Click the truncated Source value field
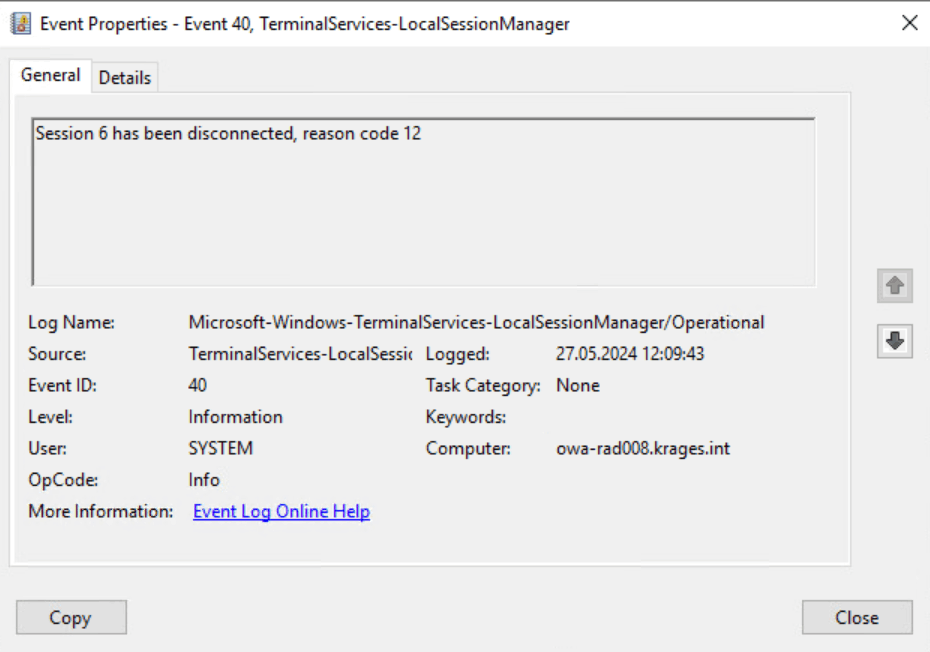The height and width of the screenshot is (652, 930). [300, 354]
